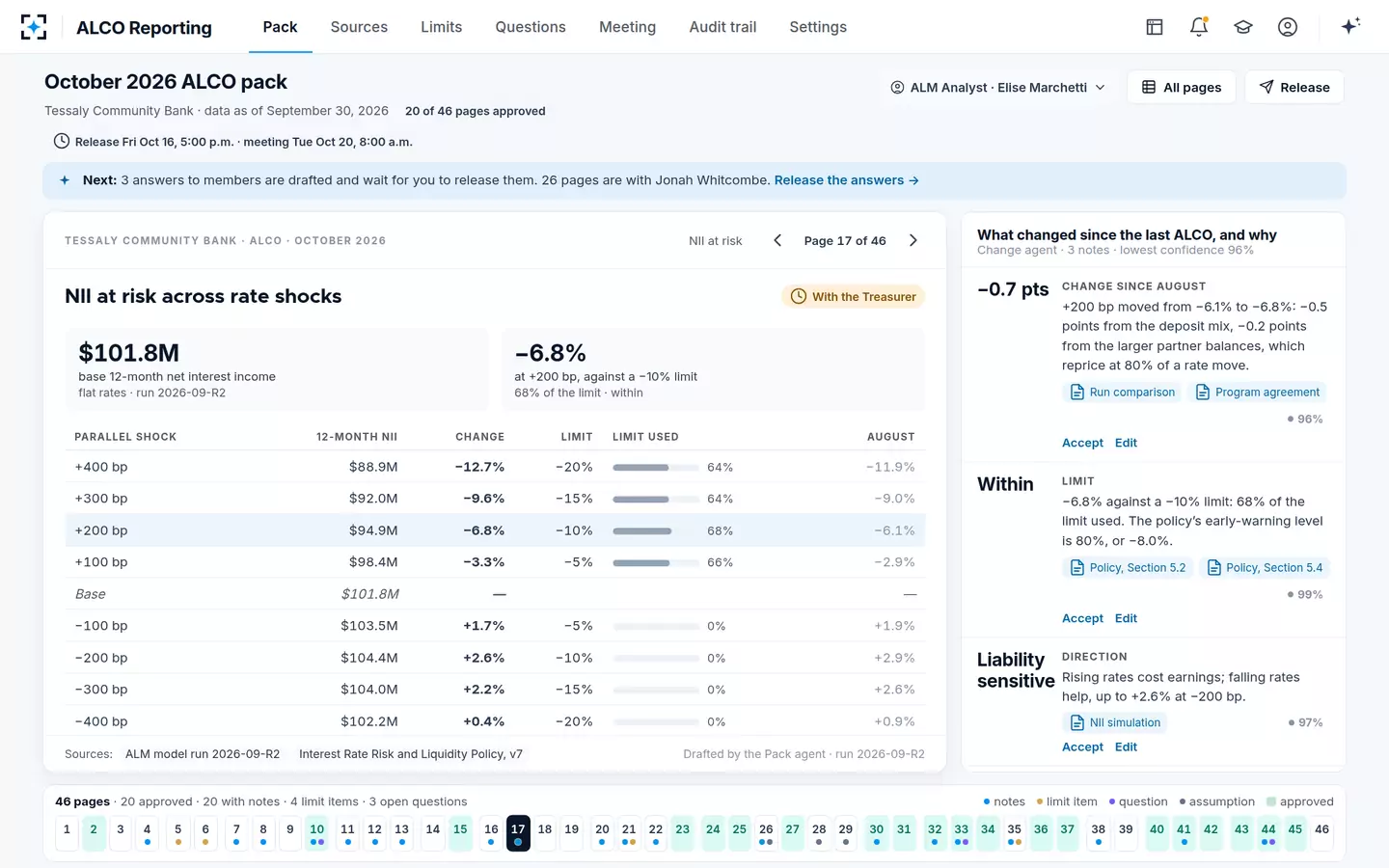Image resolution: width=1389 pixels, height=868 pixels.
Task: Open the Meeting tab
Action: pos(627,27)
